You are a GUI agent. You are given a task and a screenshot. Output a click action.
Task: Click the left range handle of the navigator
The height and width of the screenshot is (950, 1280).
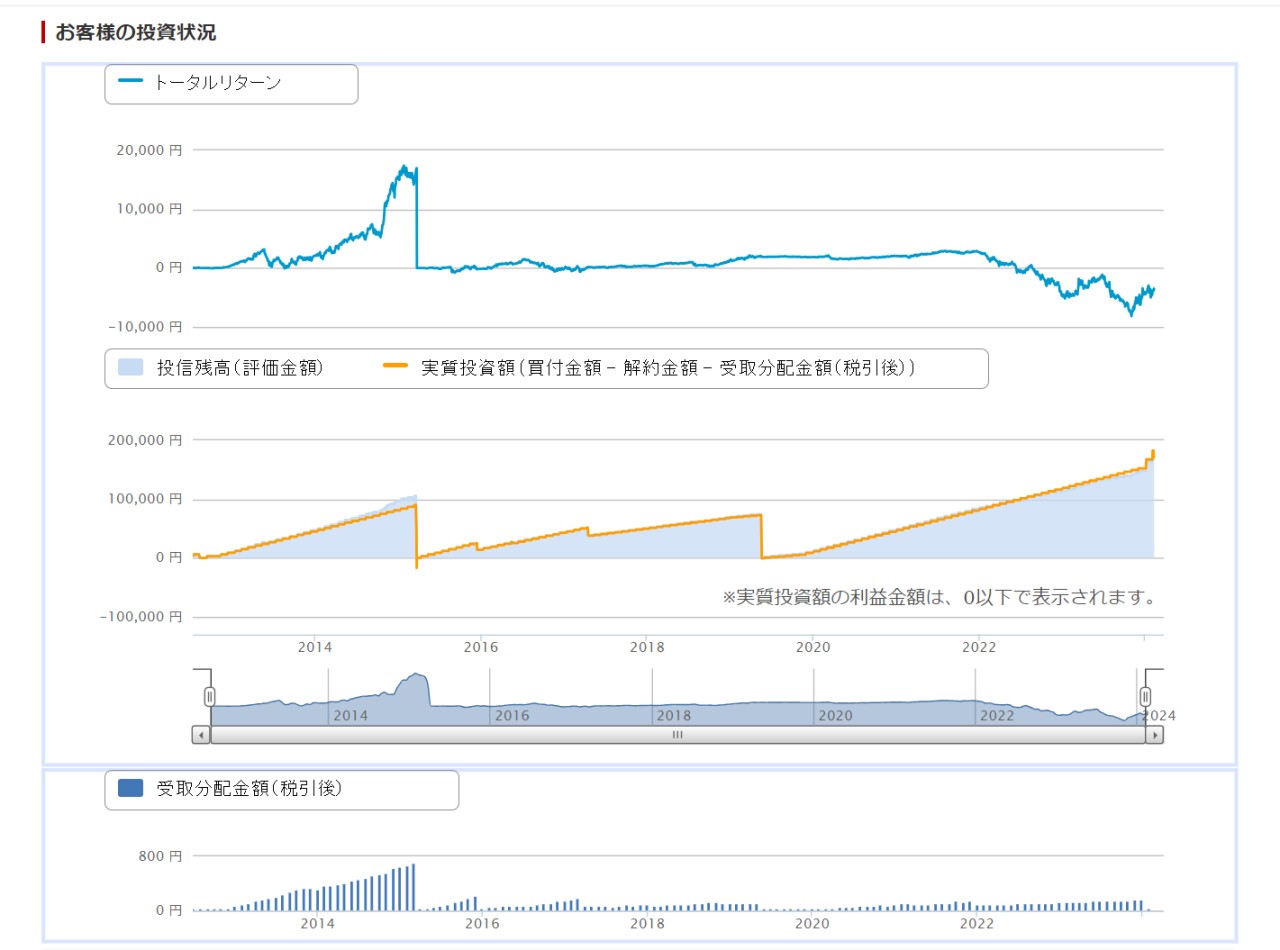[x=210, y=696]
